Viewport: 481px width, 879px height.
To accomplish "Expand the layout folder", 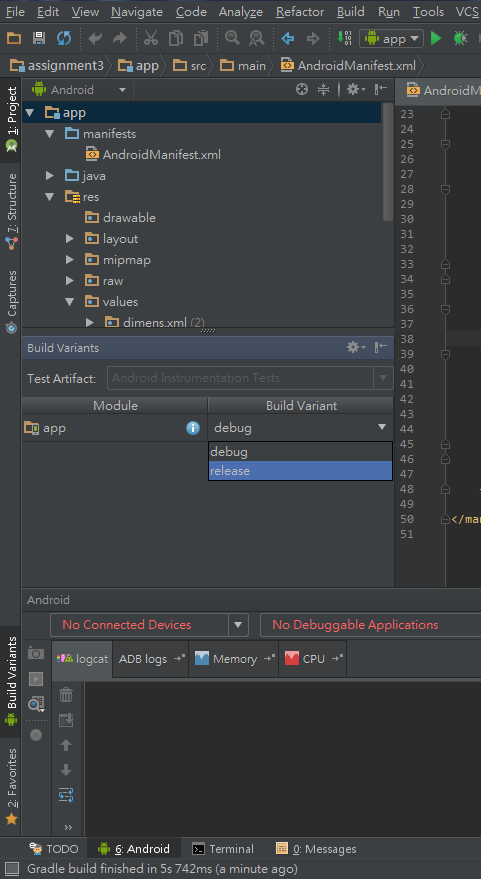I will coord(70,239).
